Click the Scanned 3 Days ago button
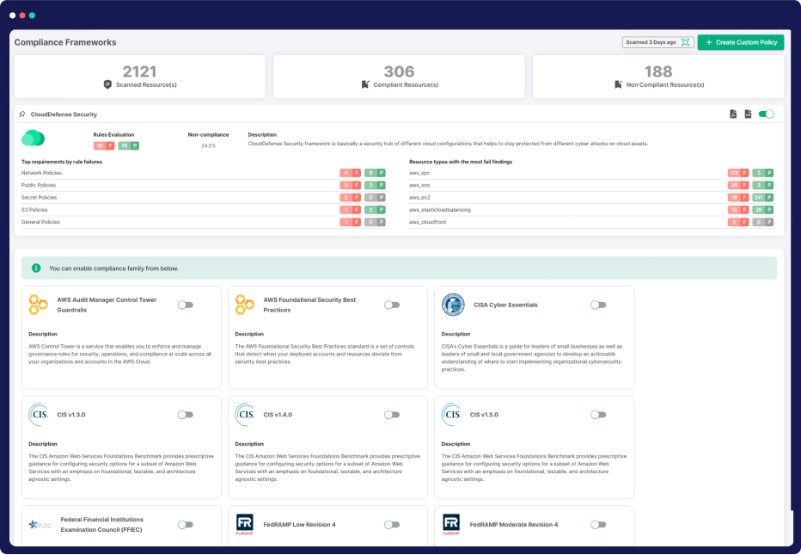The height and width of the screenshot is (555, 801). [650, 42]
